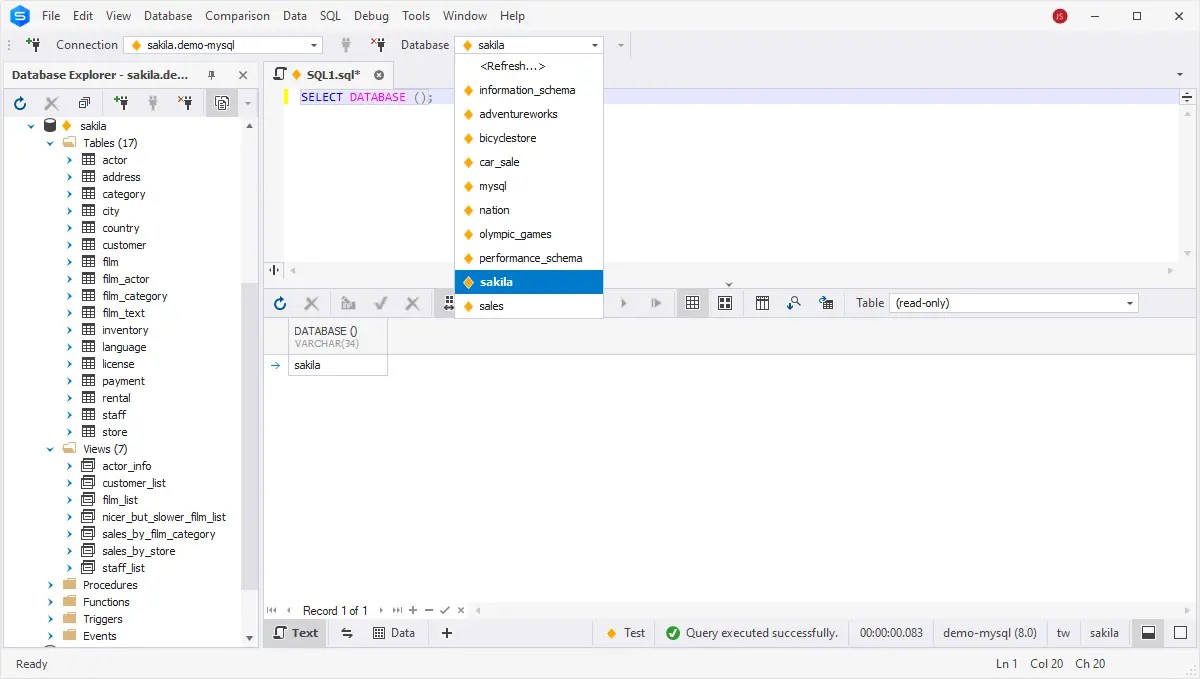Open the Debug menu
Image resolution: width=1200 pixels, height=679 pixels.
371,16
